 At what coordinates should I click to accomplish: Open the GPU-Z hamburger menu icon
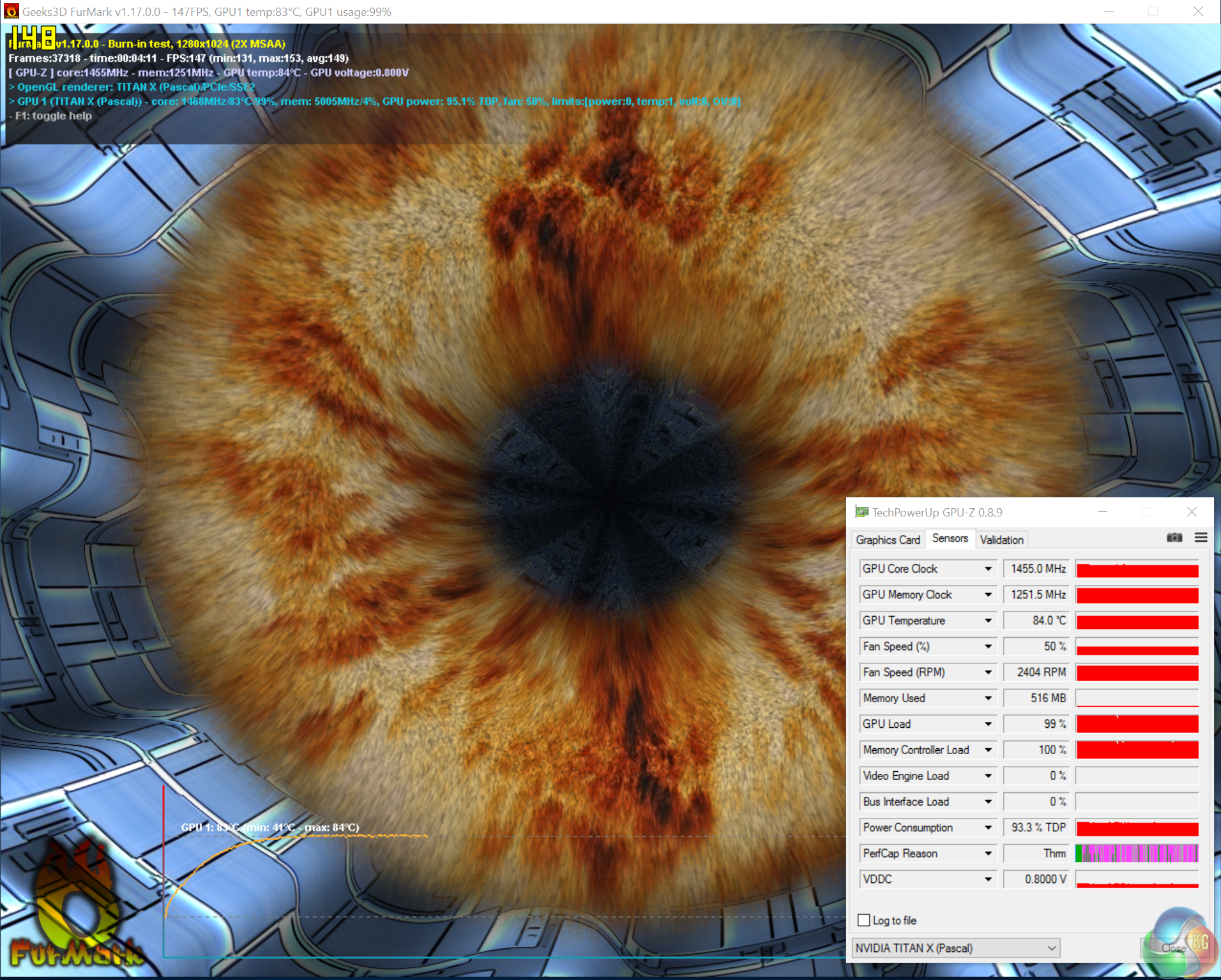point(1201,538)
